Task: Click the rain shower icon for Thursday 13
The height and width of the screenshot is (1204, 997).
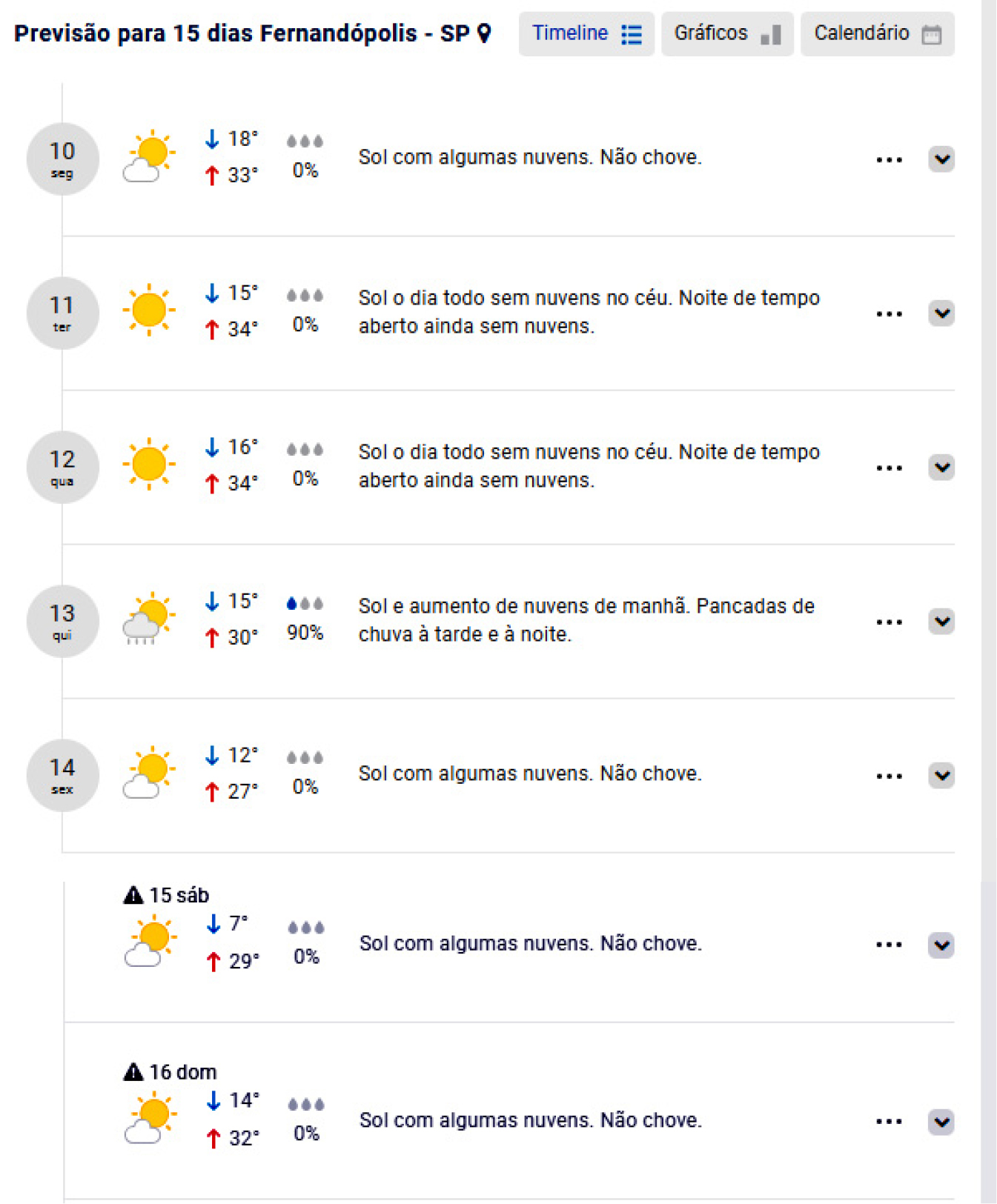Action: click(x=149, y=619)
